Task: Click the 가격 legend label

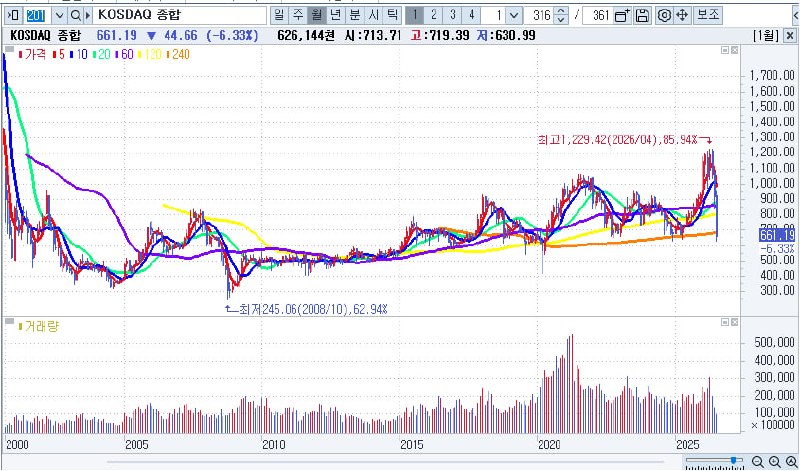Action: pyautogui.click(x=31, y=54)
